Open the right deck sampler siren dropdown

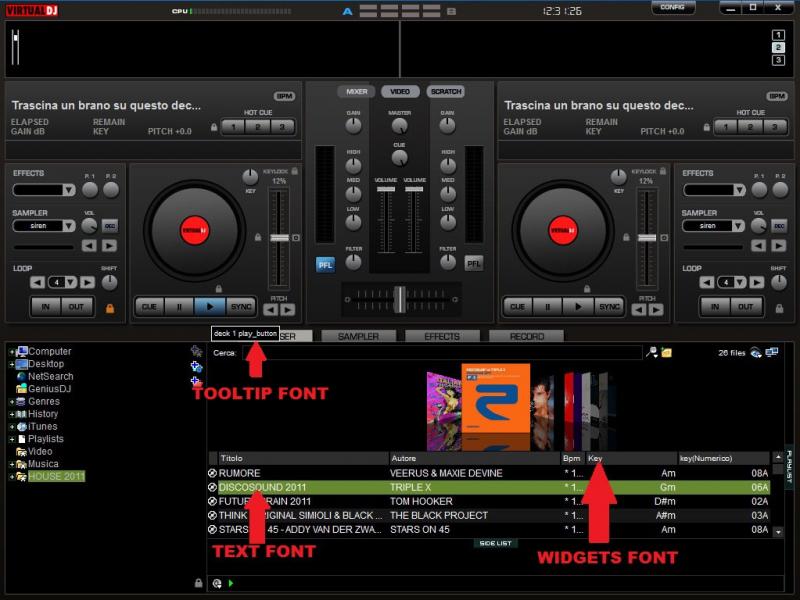point(738,226)
